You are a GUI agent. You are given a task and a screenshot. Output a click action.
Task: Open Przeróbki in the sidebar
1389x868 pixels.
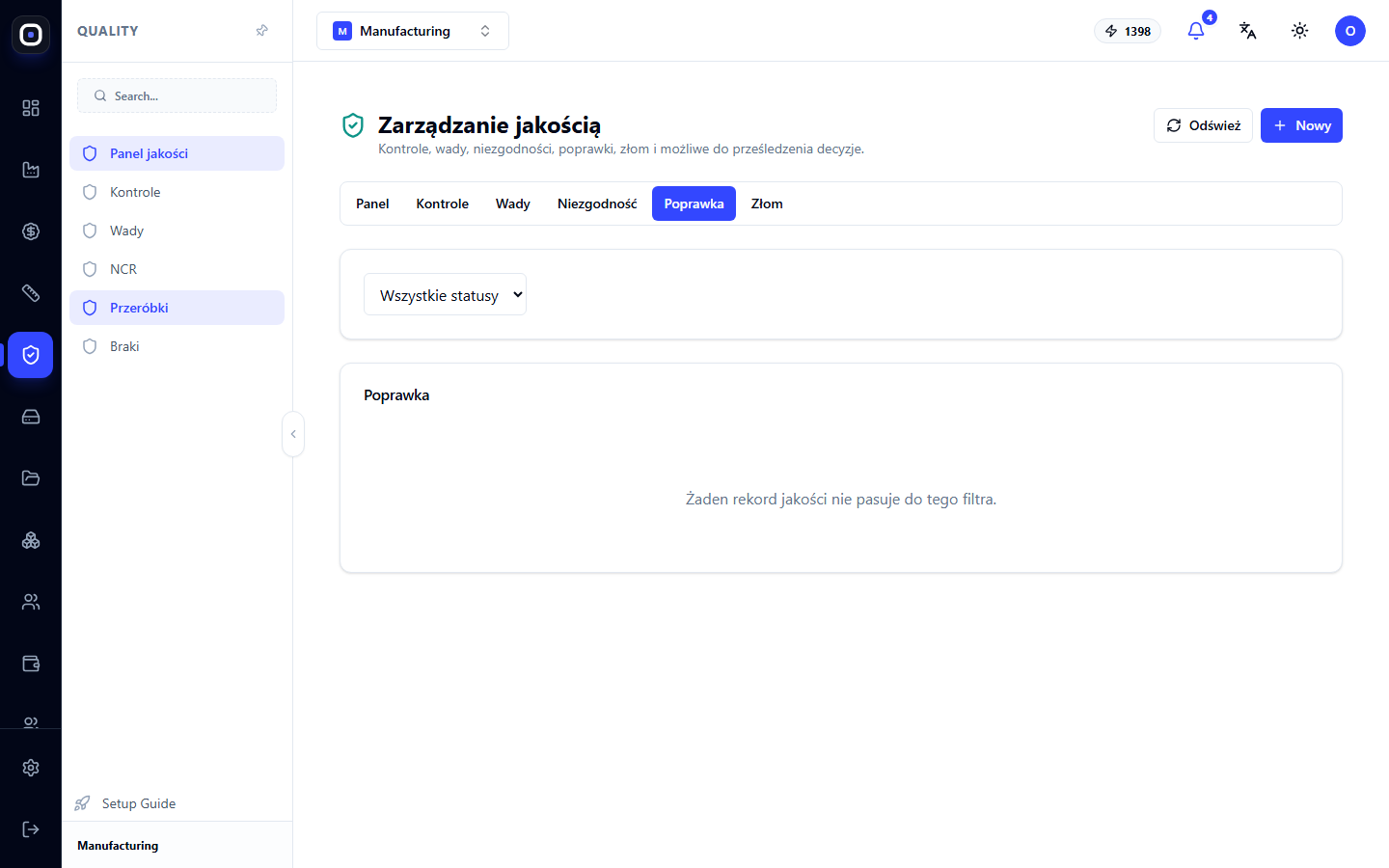pos(177,308)
